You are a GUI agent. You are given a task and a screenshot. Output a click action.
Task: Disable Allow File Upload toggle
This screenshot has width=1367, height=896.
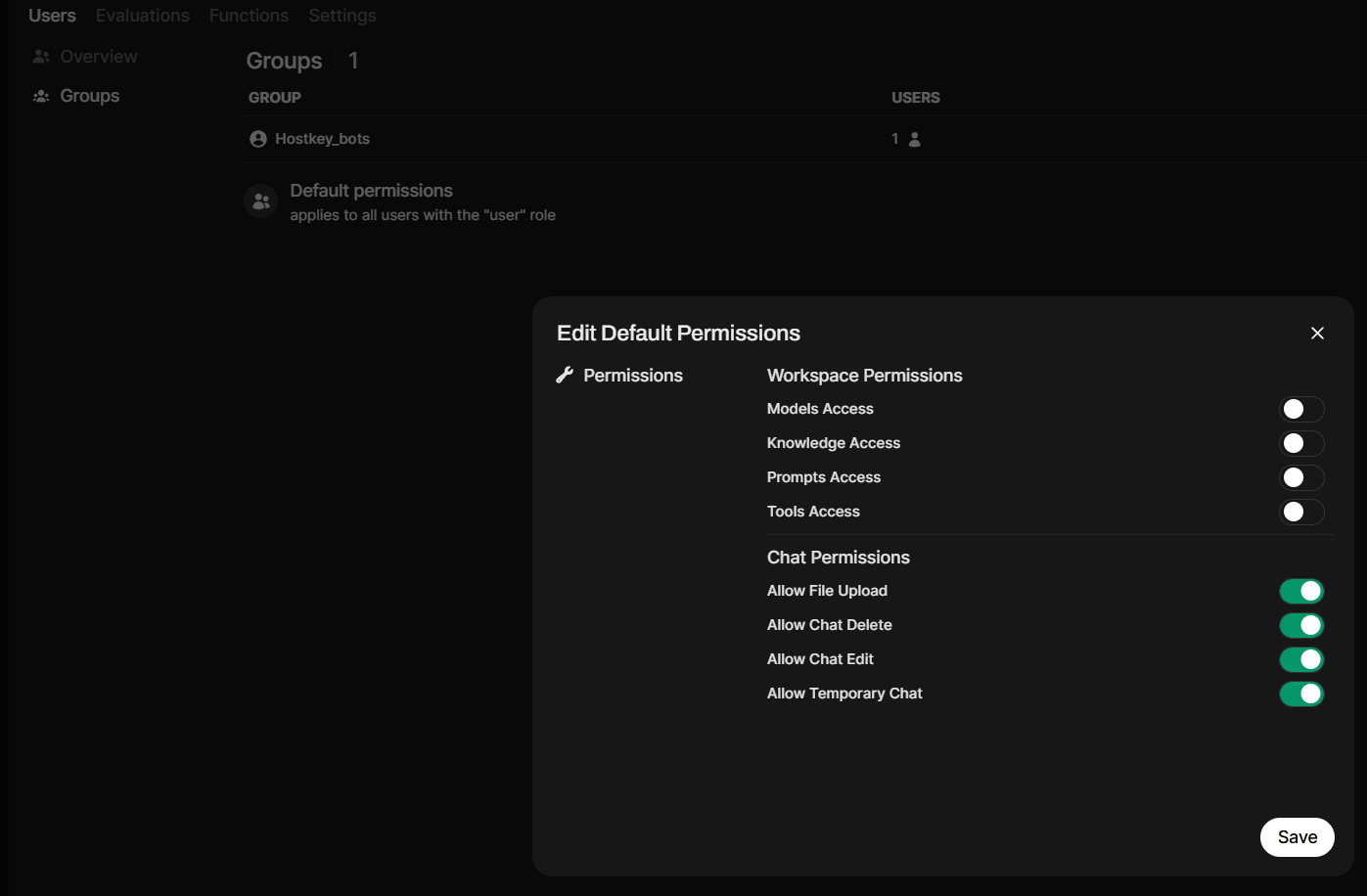click(1301, 591)
